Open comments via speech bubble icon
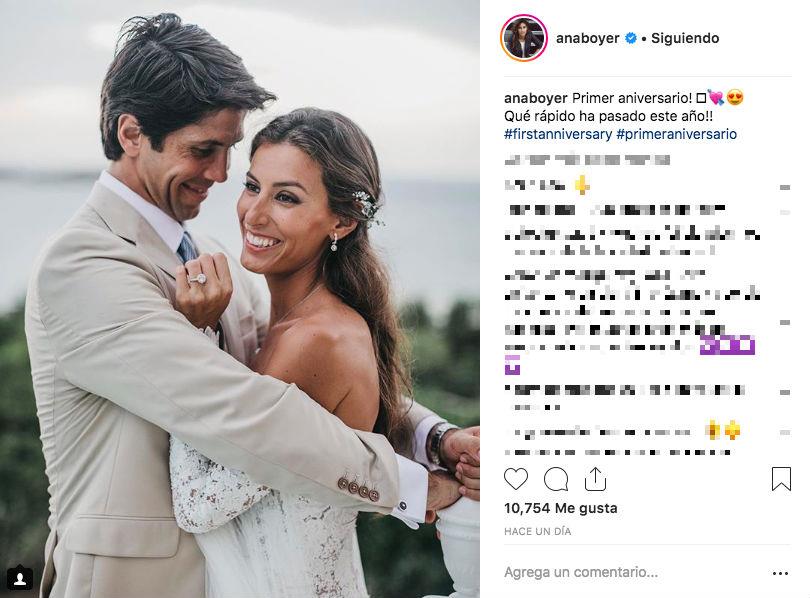Screen dimensions: 810x598 click(556, 479)
